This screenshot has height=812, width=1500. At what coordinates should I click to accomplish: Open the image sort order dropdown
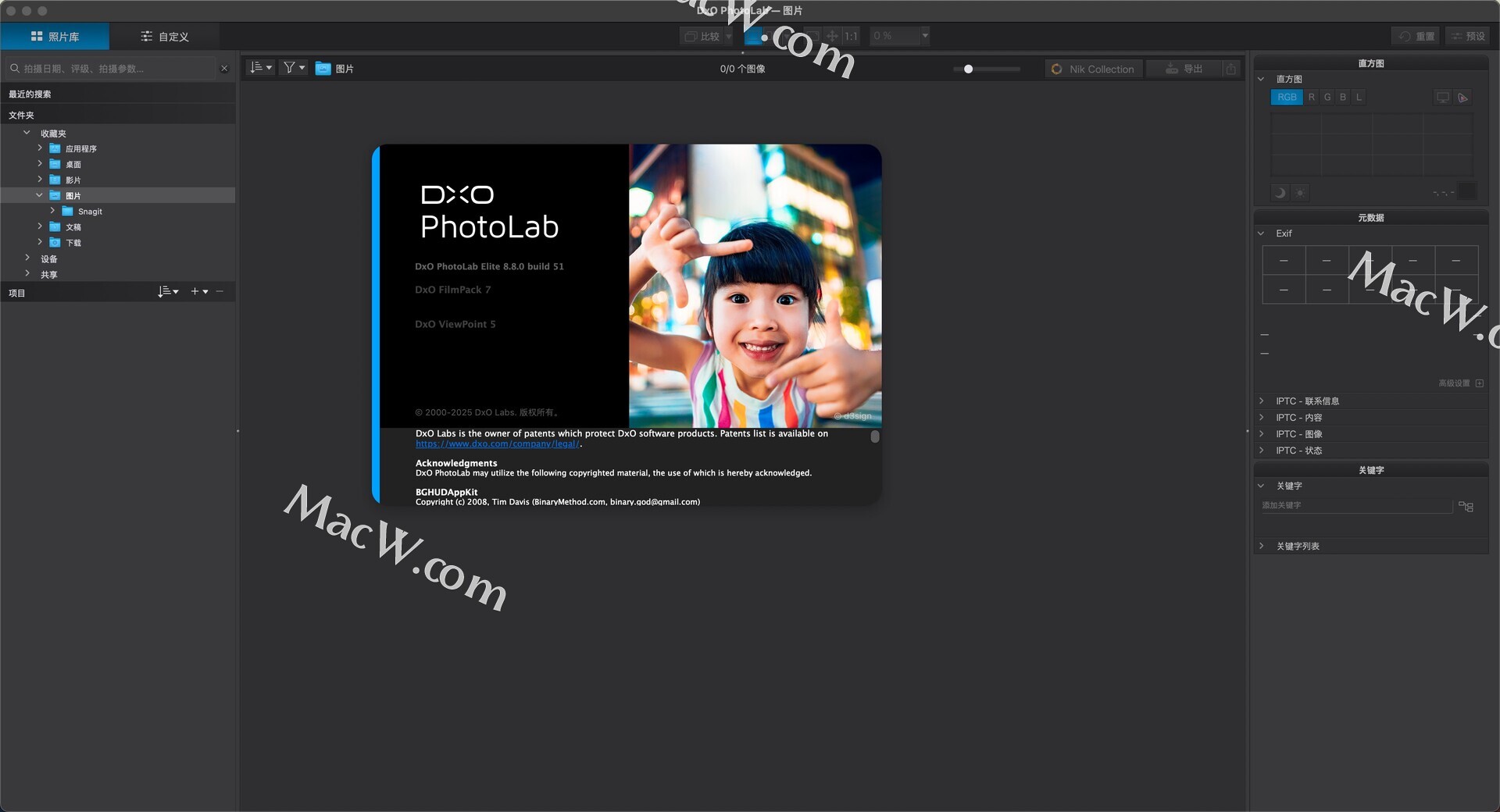pyautogui.click(x=261, y=68)
